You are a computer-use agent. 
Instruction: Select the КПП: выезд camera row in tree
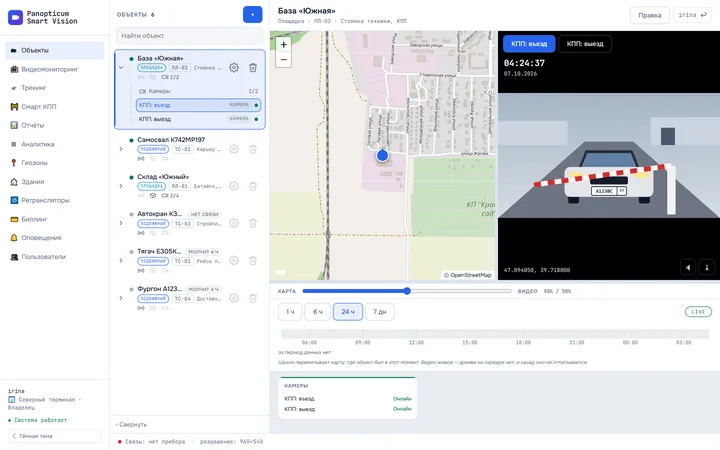click(198, 119)
